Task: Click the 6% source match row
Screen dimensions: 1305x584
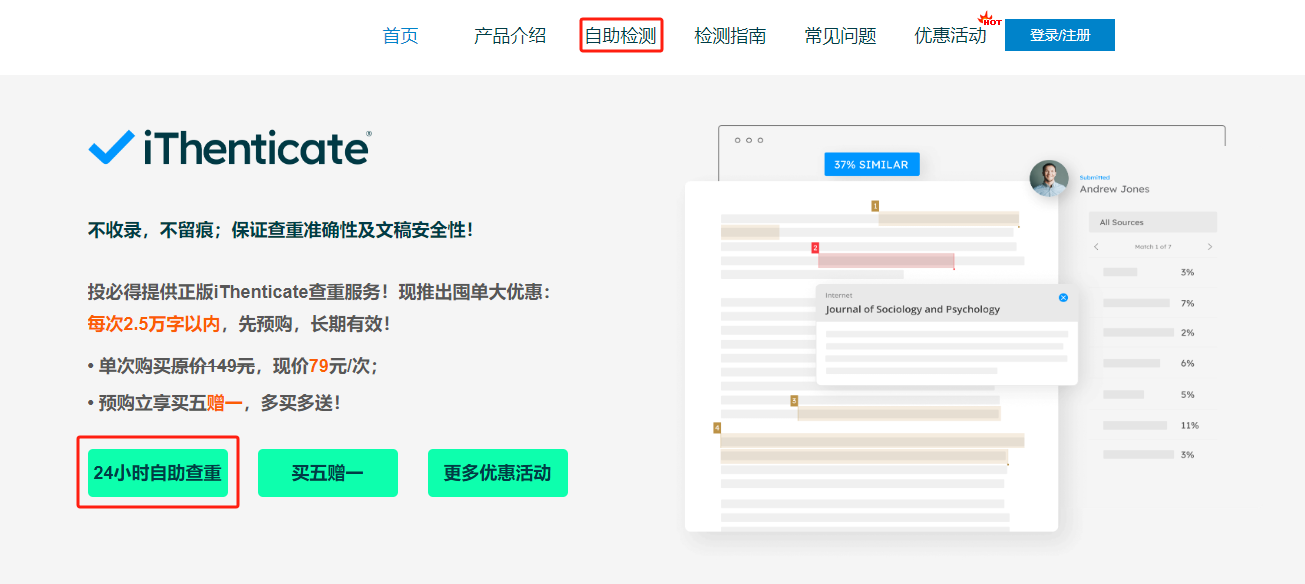Action: point(1150,363)
